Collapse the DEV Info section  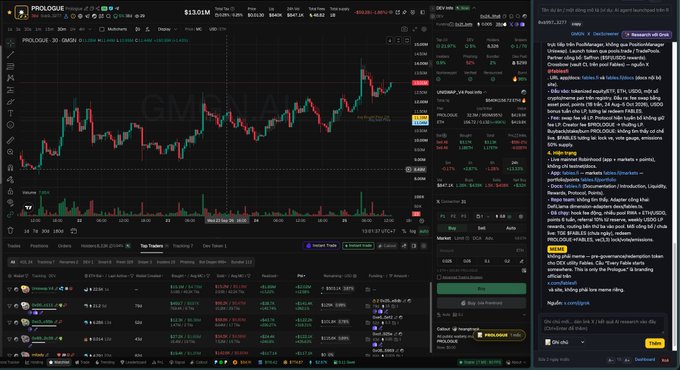[474, 8]
